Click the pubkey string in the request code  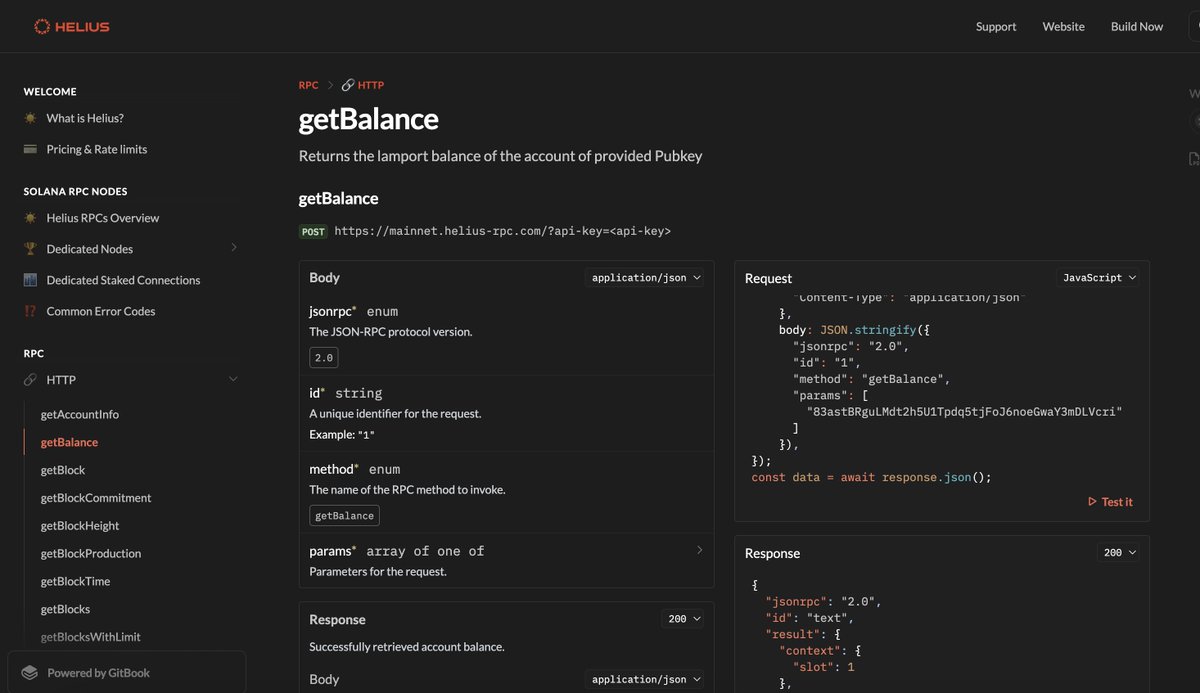click(x=964, y=411)
